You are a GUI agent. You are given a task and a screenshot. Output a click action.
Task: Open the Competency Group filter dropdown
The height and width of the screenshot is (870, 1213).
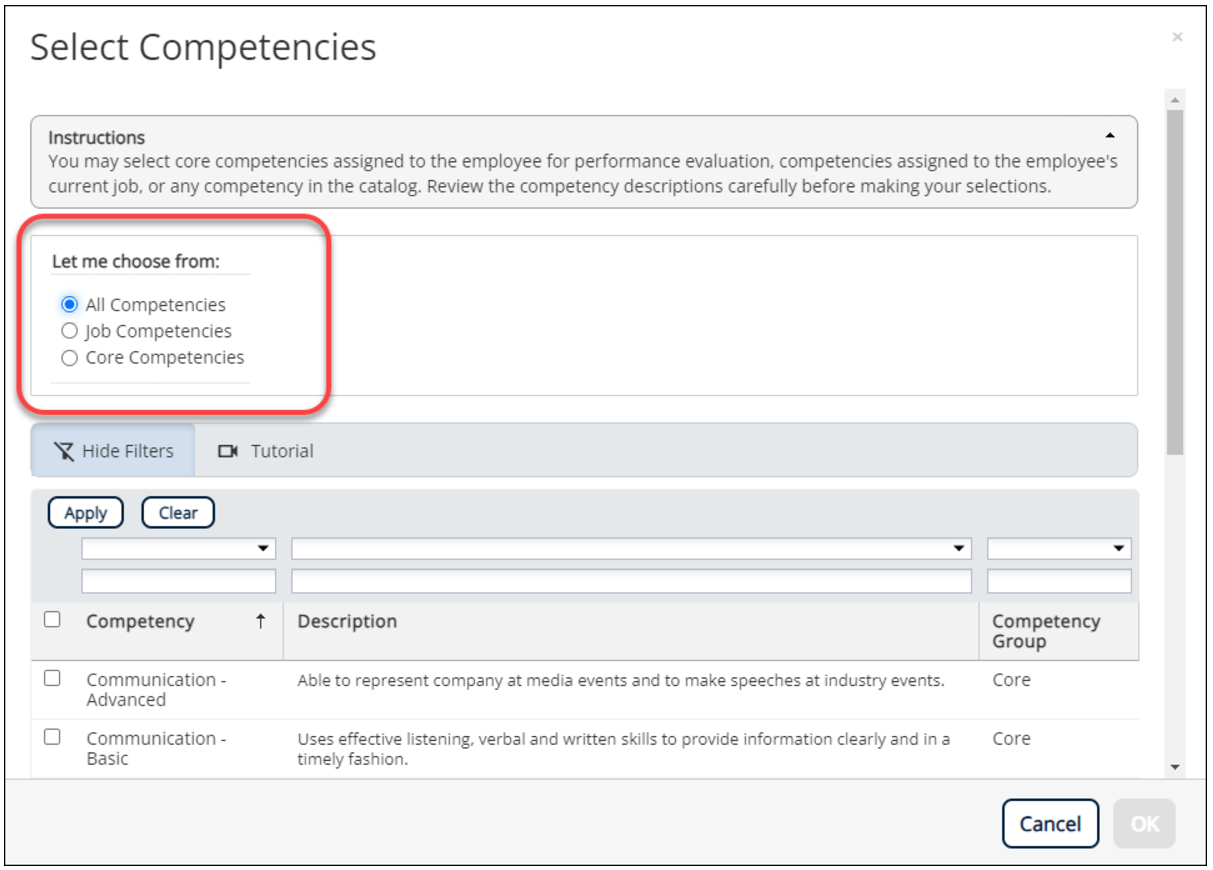1060,548
